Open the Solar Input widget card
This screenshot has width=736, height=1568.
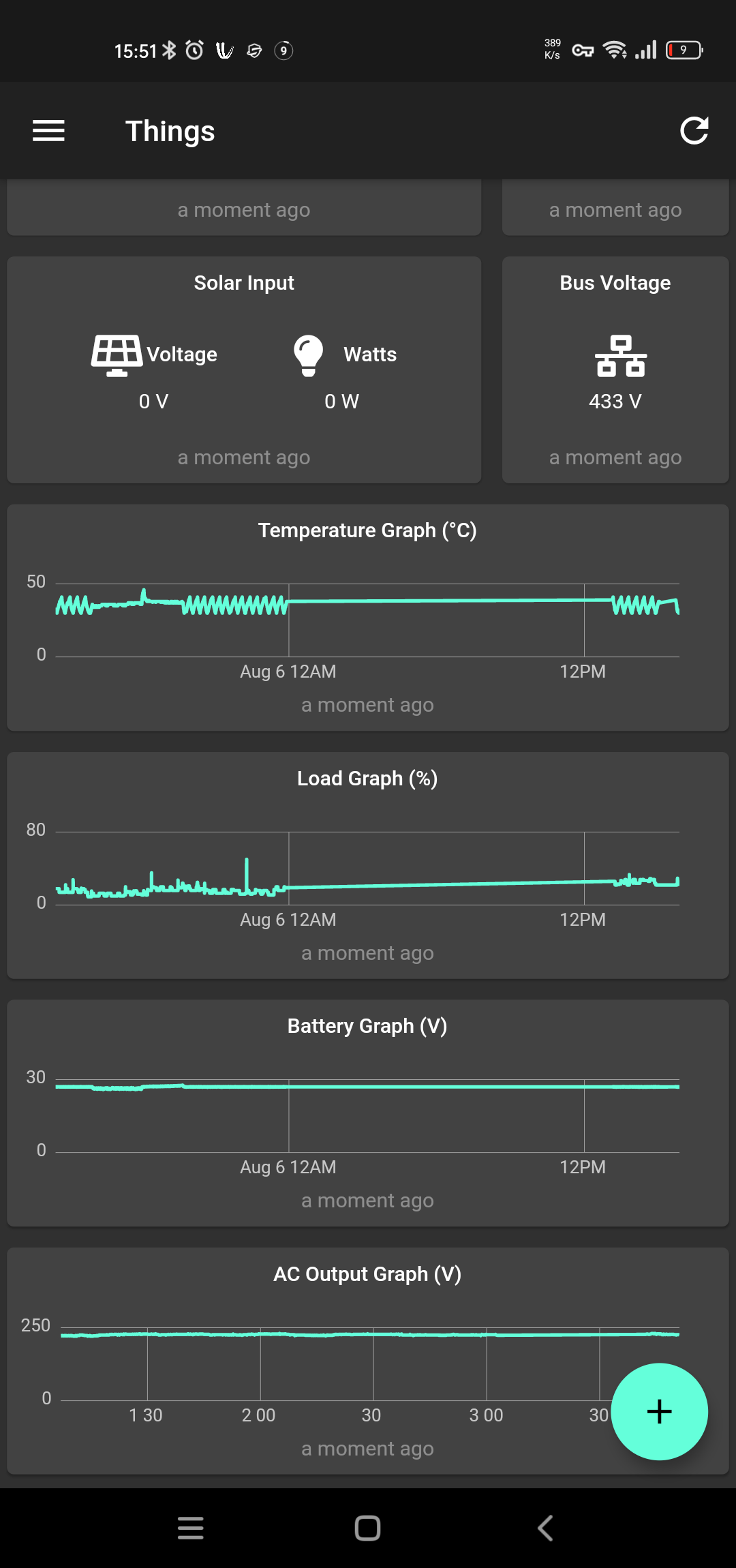[243, 368]
